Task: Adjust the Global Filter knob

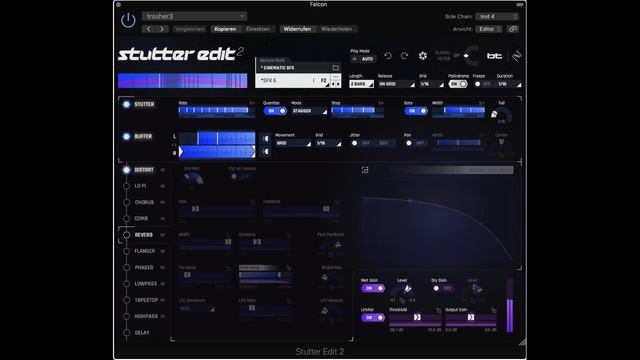Action: tap(471, 56)
